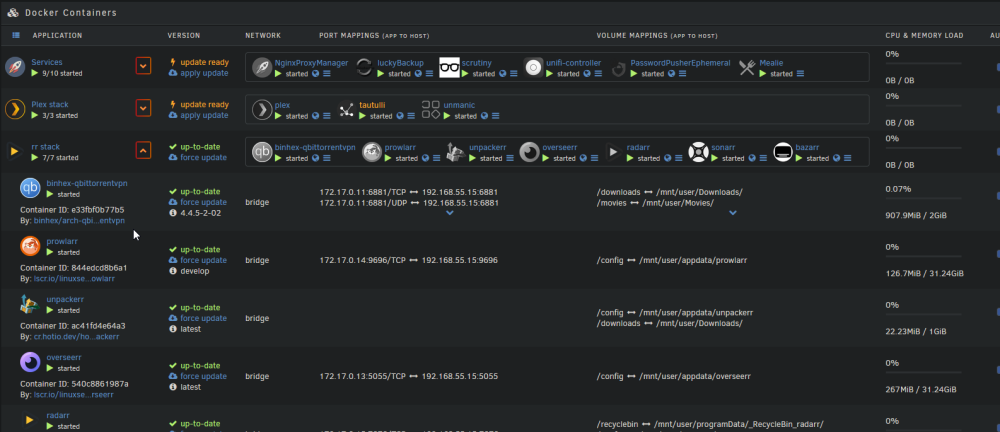1000x432 pixels.
Task: Collapse the rr stack folder chevron
Action: pyautogui.click(x=143, y=151)
